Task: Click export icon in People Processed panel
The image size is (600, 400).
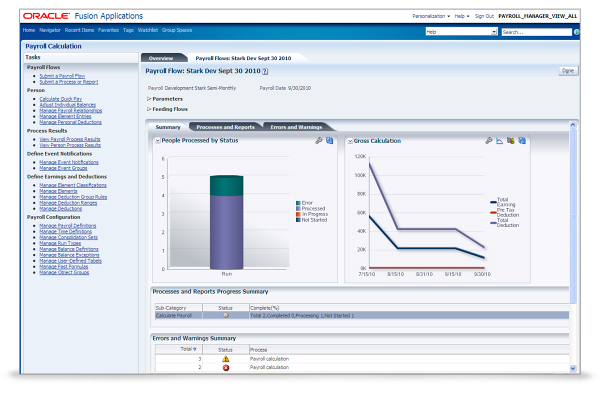Action: pos(329,140)
